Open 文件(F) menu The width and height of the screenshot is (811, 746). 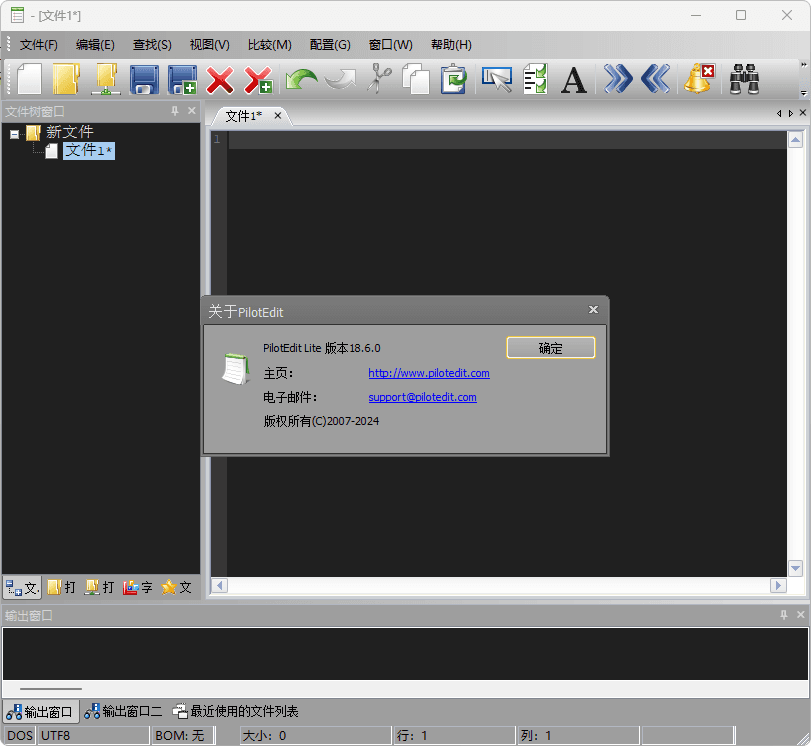coord(39,45)
